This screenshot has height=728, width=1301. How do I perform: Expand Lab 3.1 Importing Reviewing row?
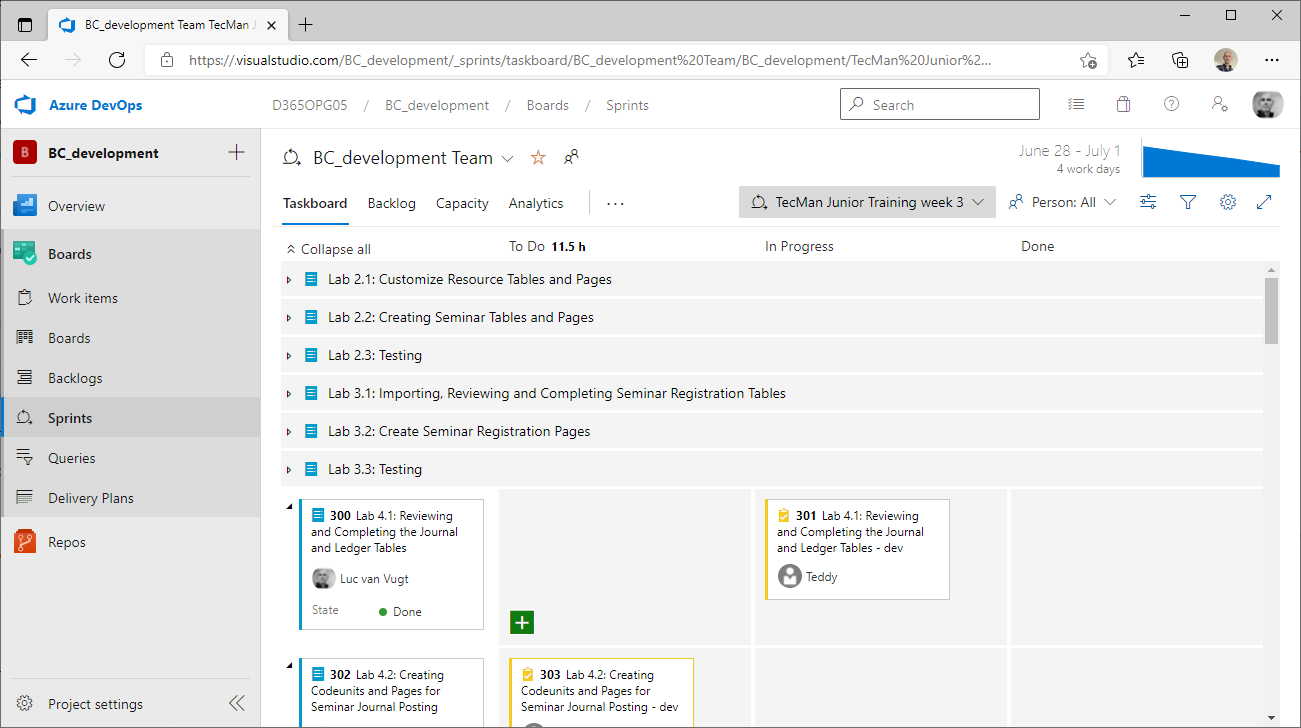[289, 394]
